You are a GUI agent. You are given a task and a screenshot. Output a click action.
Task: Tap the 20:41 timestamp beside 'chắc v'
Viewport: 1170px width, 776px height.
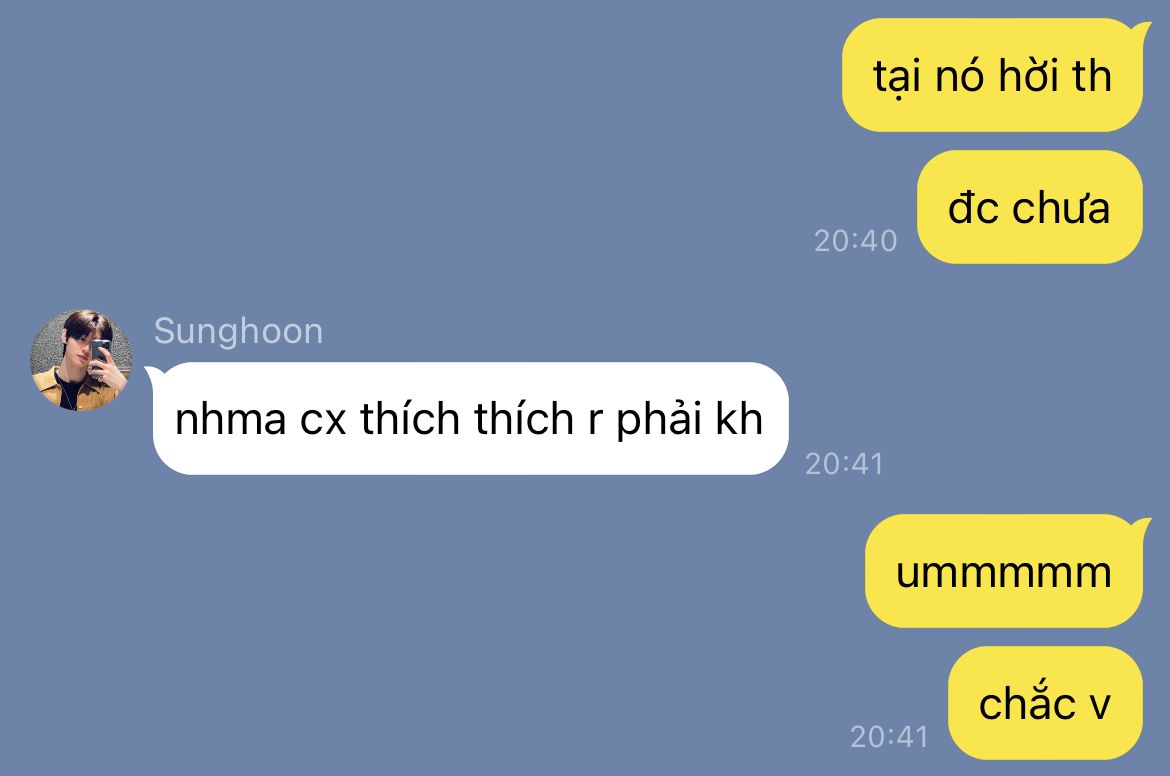(x=889, y=737)
